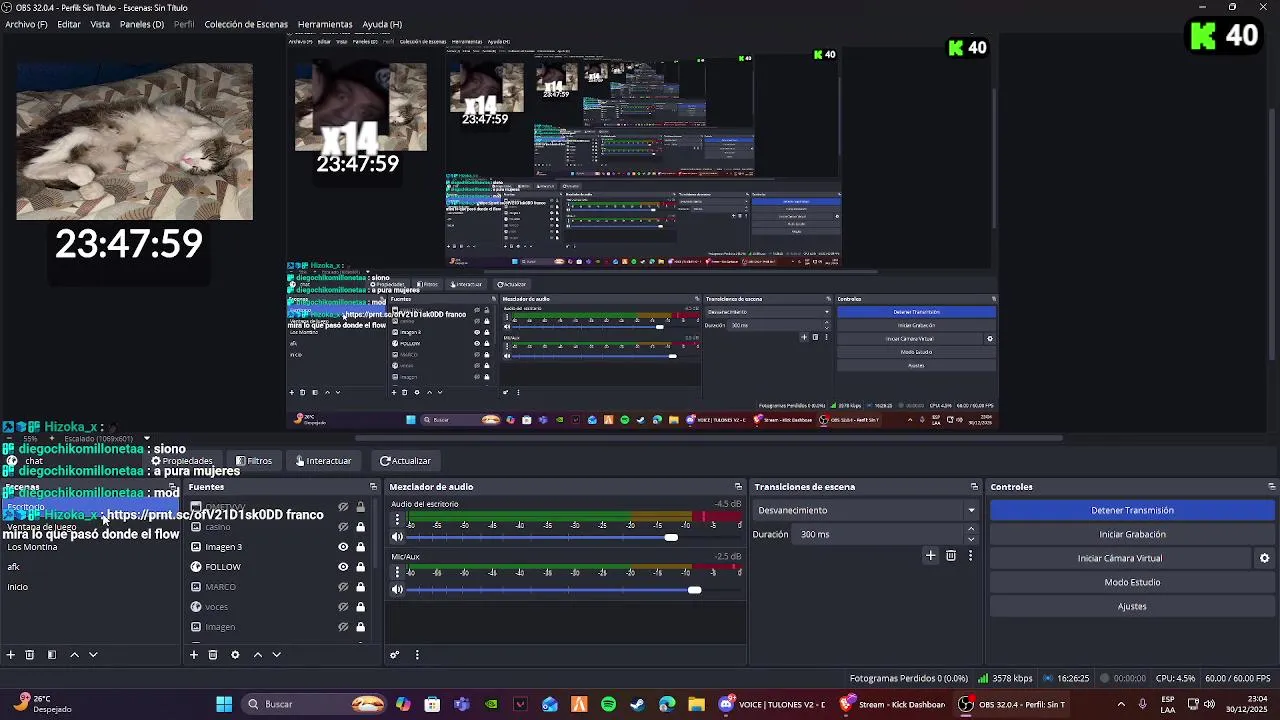This screenshot has width=1280, height=720.
Task: Show the voces source eye toggle
Action: click(x=343, y=607)
